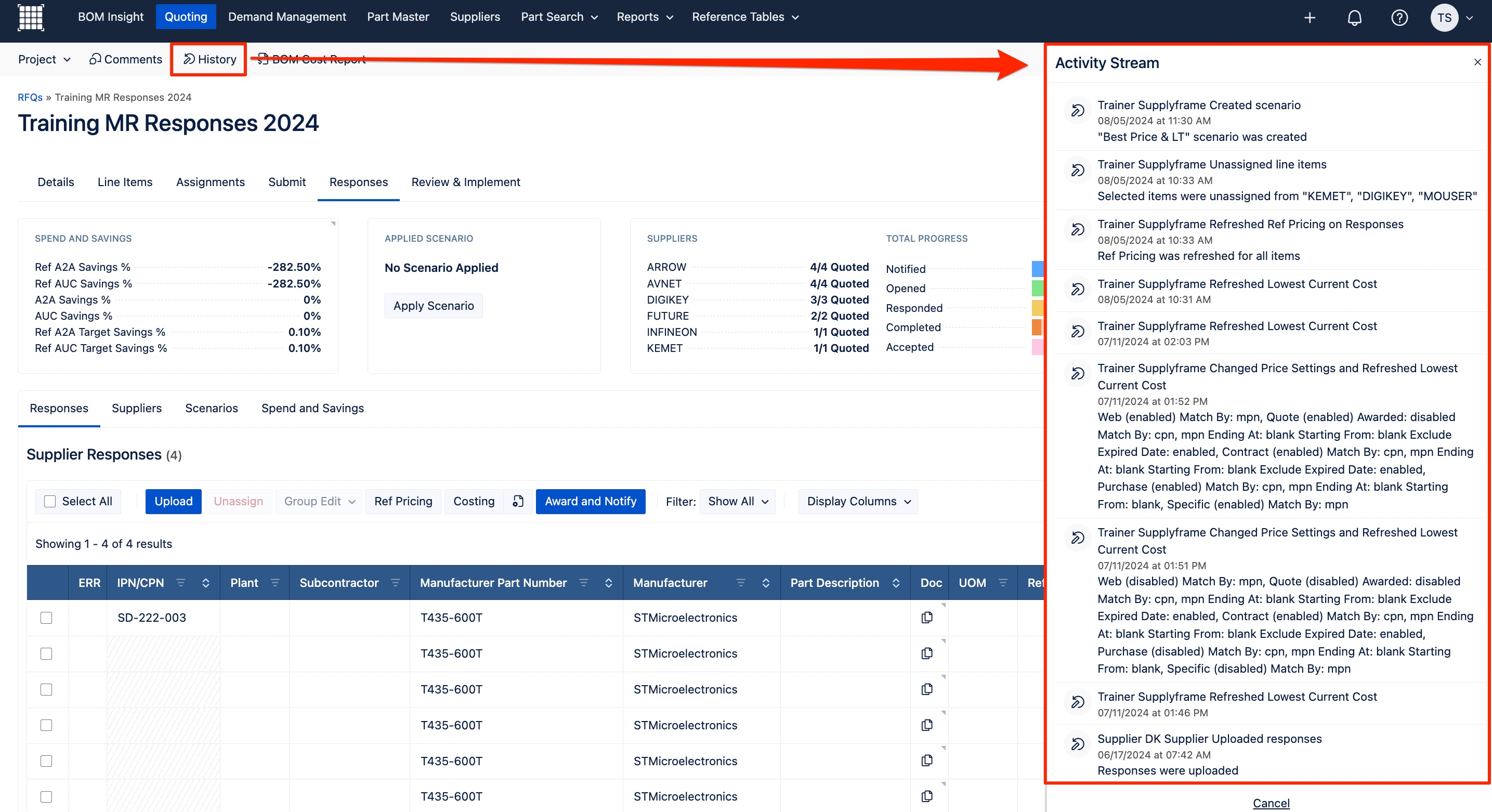Click the Ref Pricing button
The image size is (1492, 812).
403,501
